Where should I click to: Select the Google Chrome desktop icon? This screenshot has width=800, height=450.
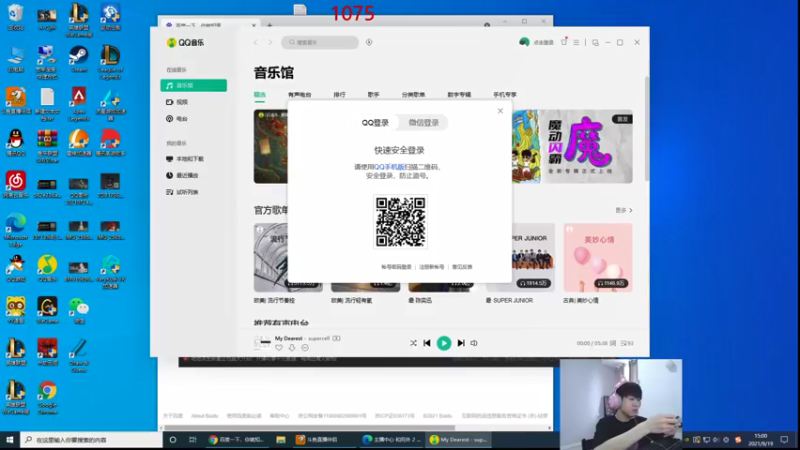tap(47, 398)
